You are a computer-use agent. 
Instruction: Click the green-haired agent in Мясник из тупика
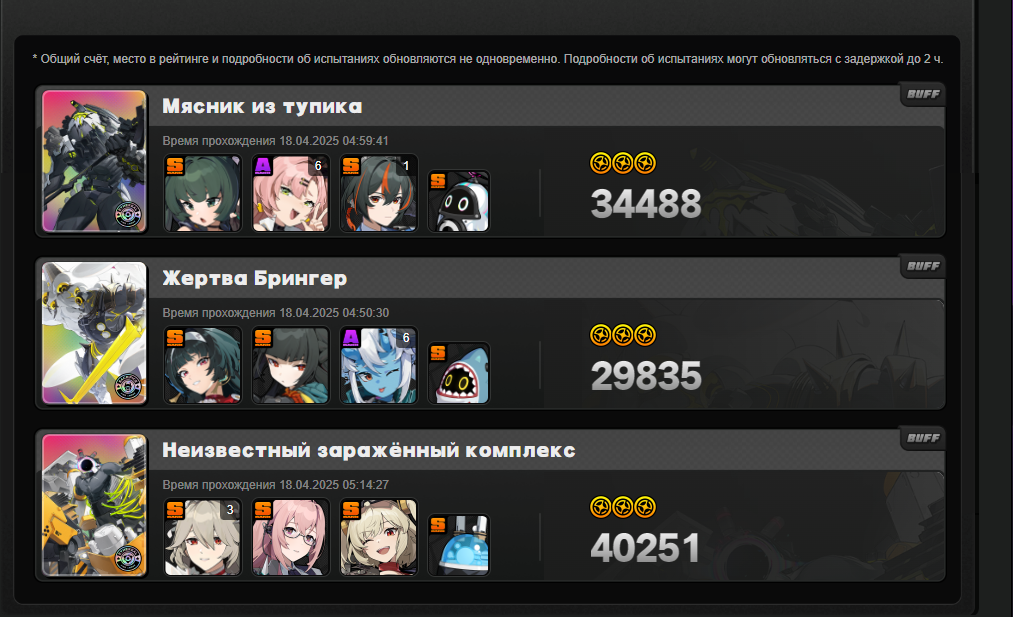[202, 193]
